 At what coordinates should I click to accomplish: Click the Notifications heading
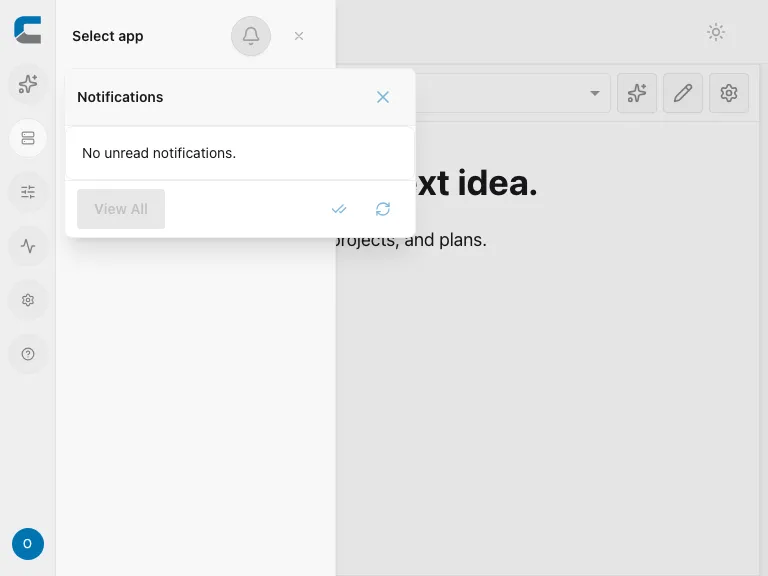coord(120,97)
